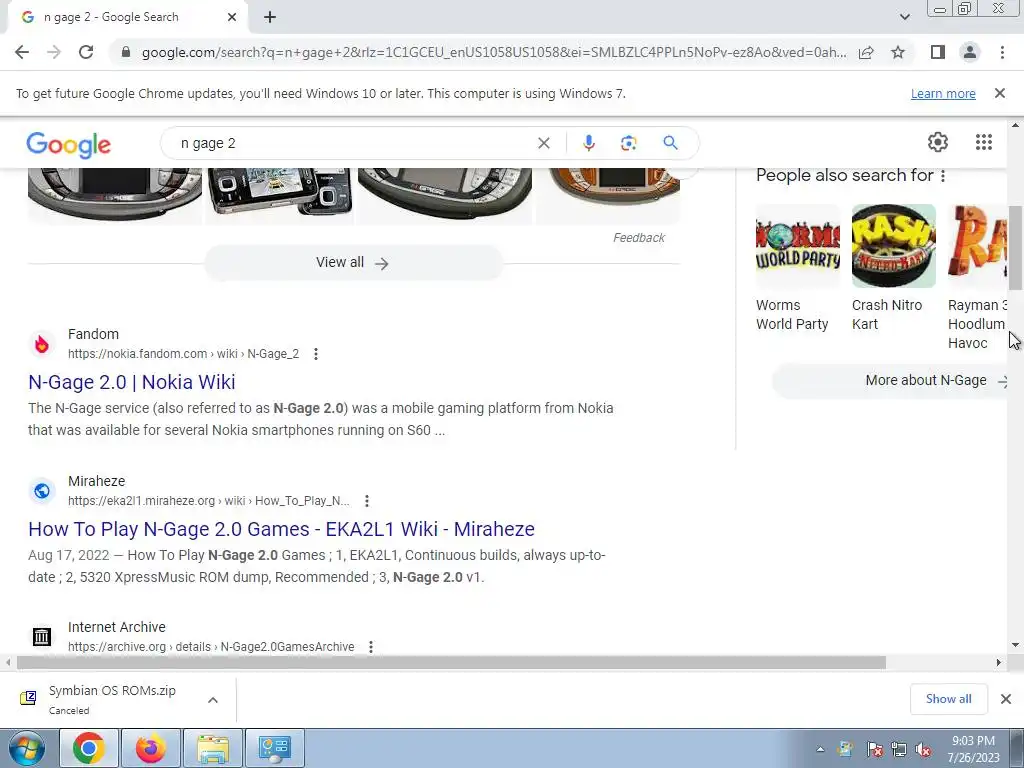
Task: Click the Miraheze globe favicon
Action: (42, 491)
